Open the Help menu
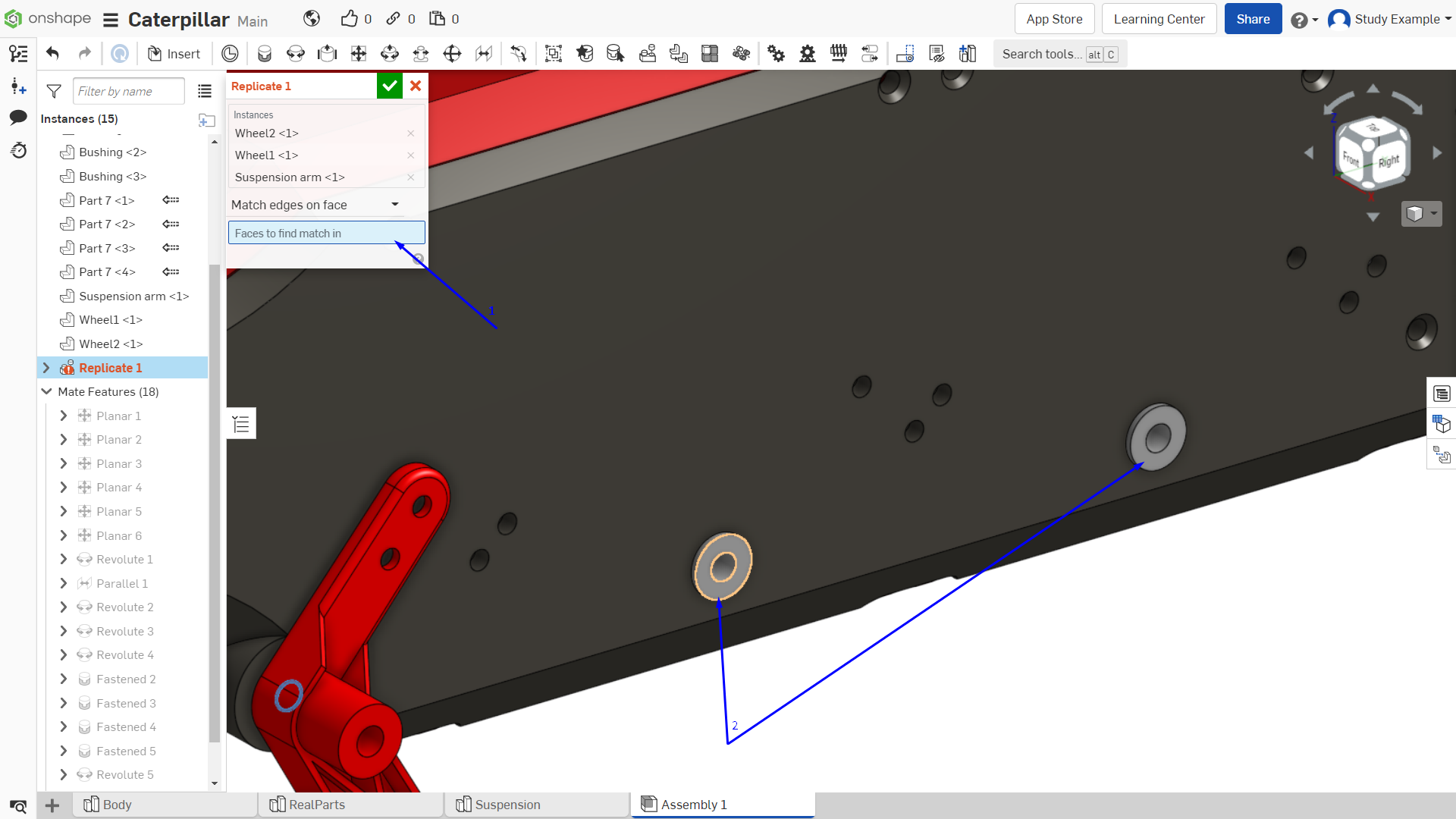This screenshot has width=1456, height=819. (1304, 20)
